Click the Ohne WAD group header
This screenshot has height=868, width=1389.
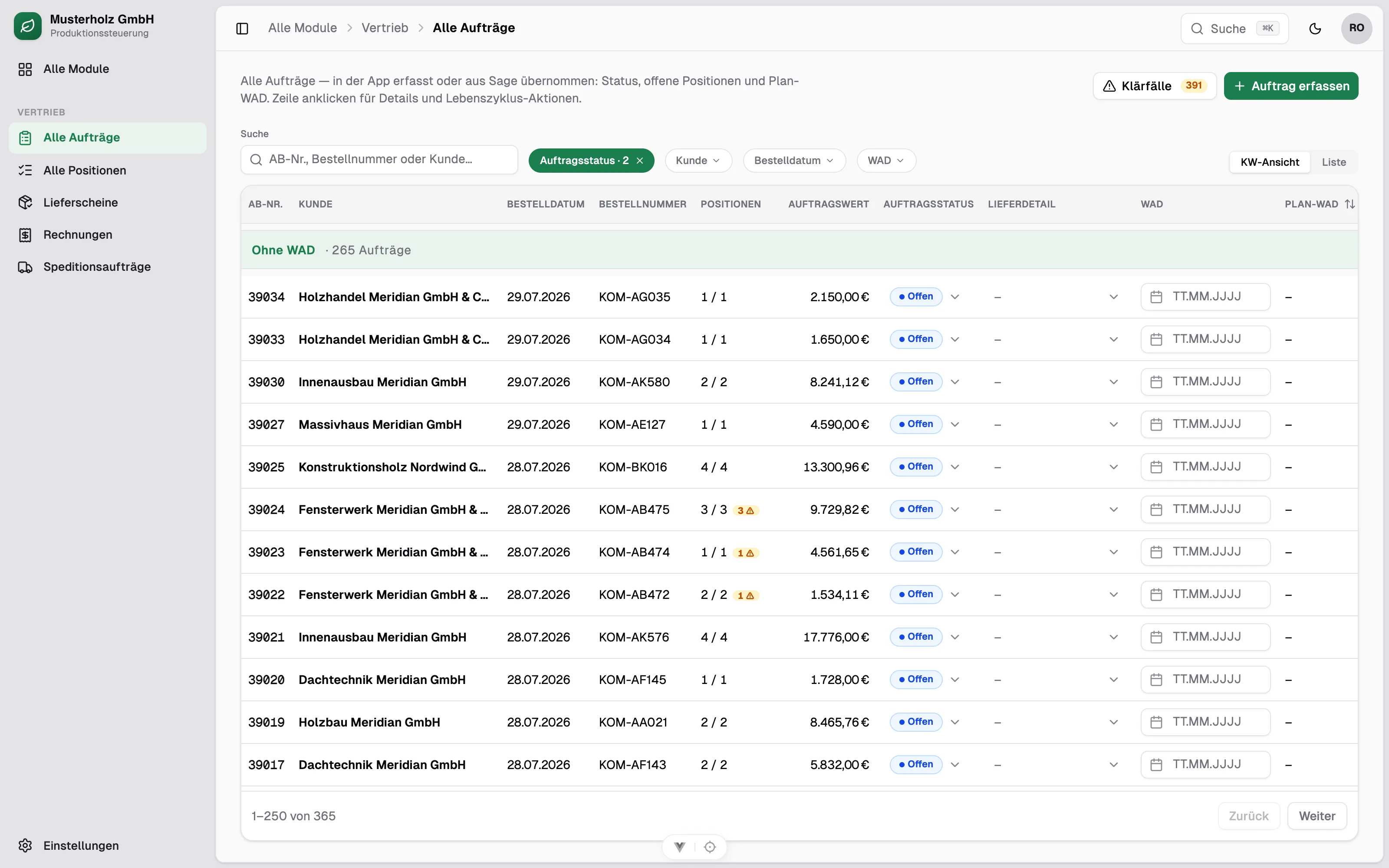tap(799, 250)
